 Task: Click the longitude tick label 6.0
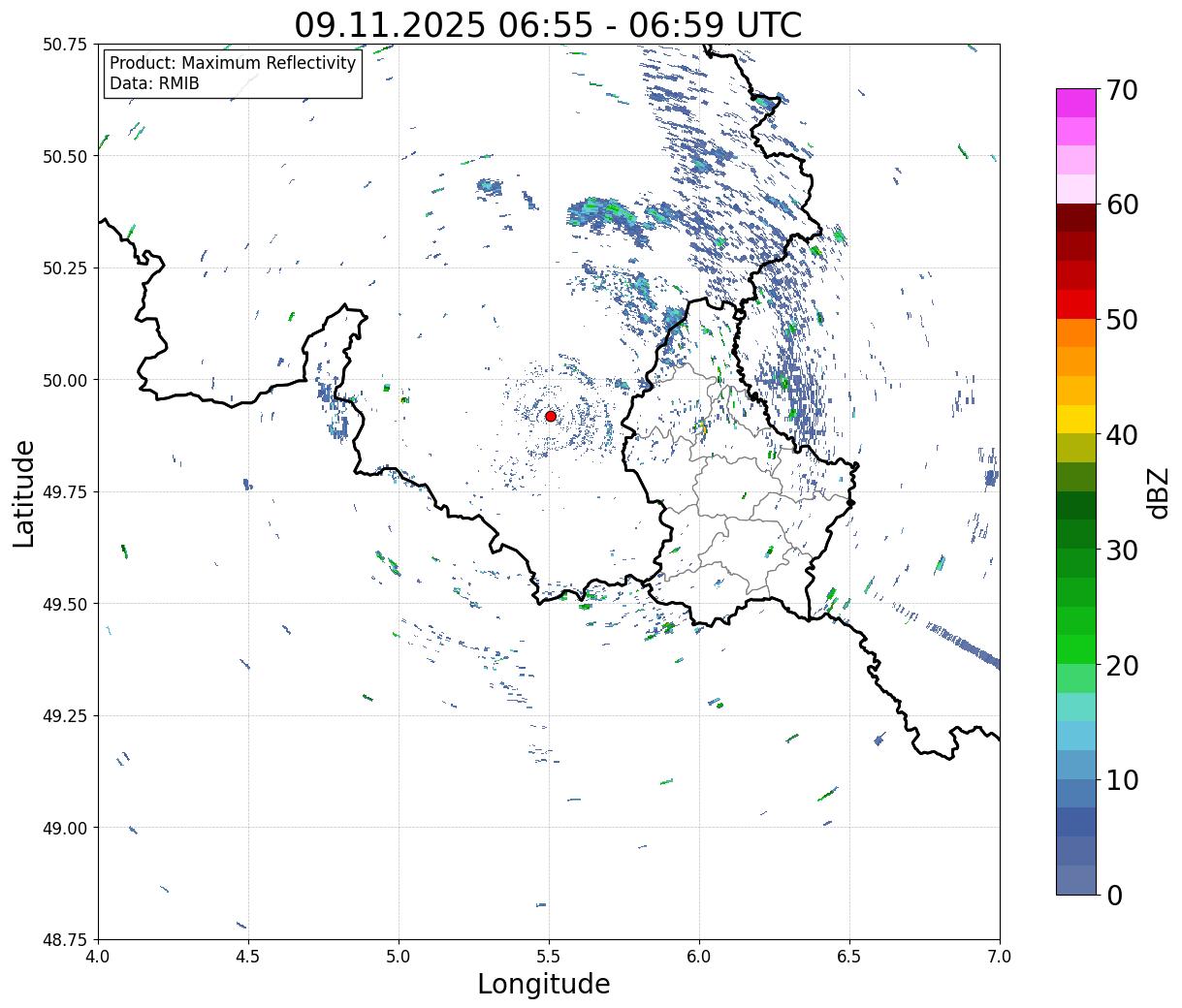coord(699,957)
